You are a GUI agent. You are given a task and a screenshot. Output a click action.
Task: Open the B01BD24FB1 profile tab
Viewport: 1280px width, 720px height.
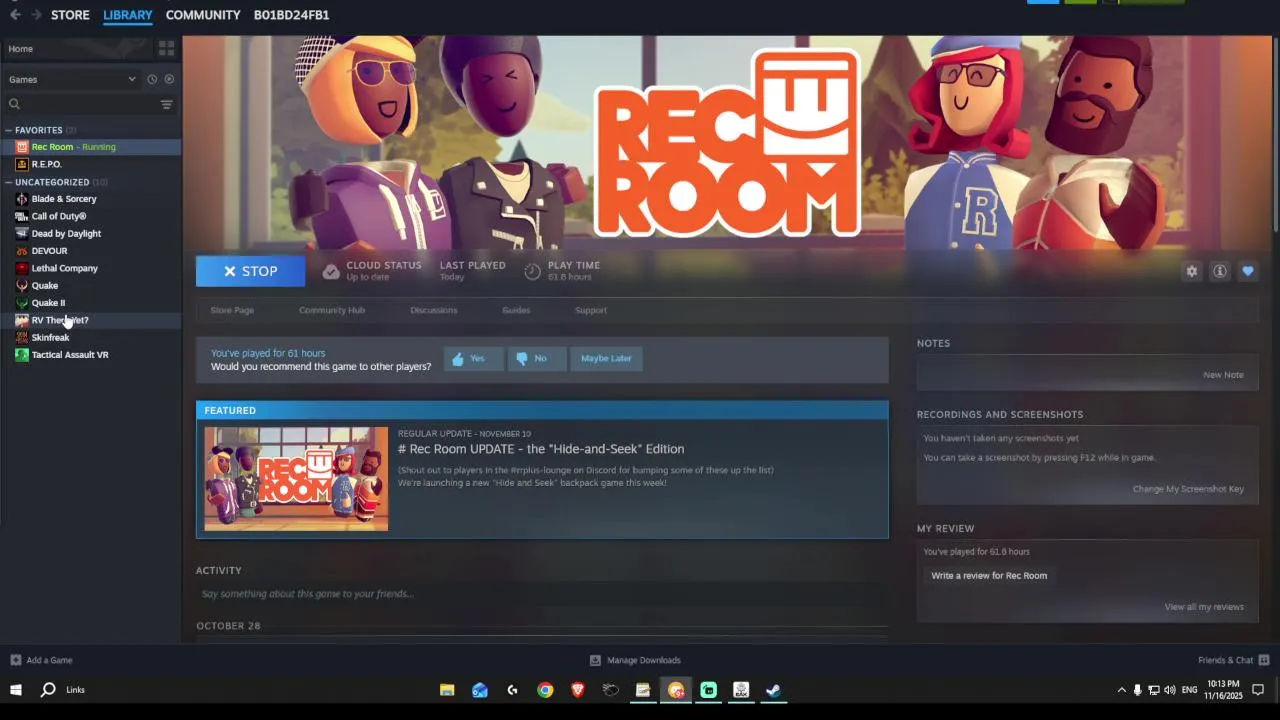[x=291, y=15]
